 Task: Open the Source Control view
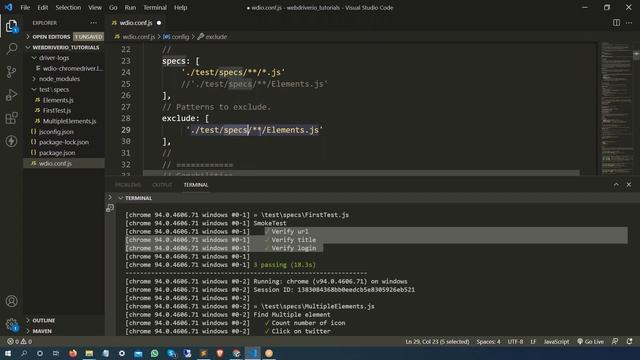click(11, 72)
